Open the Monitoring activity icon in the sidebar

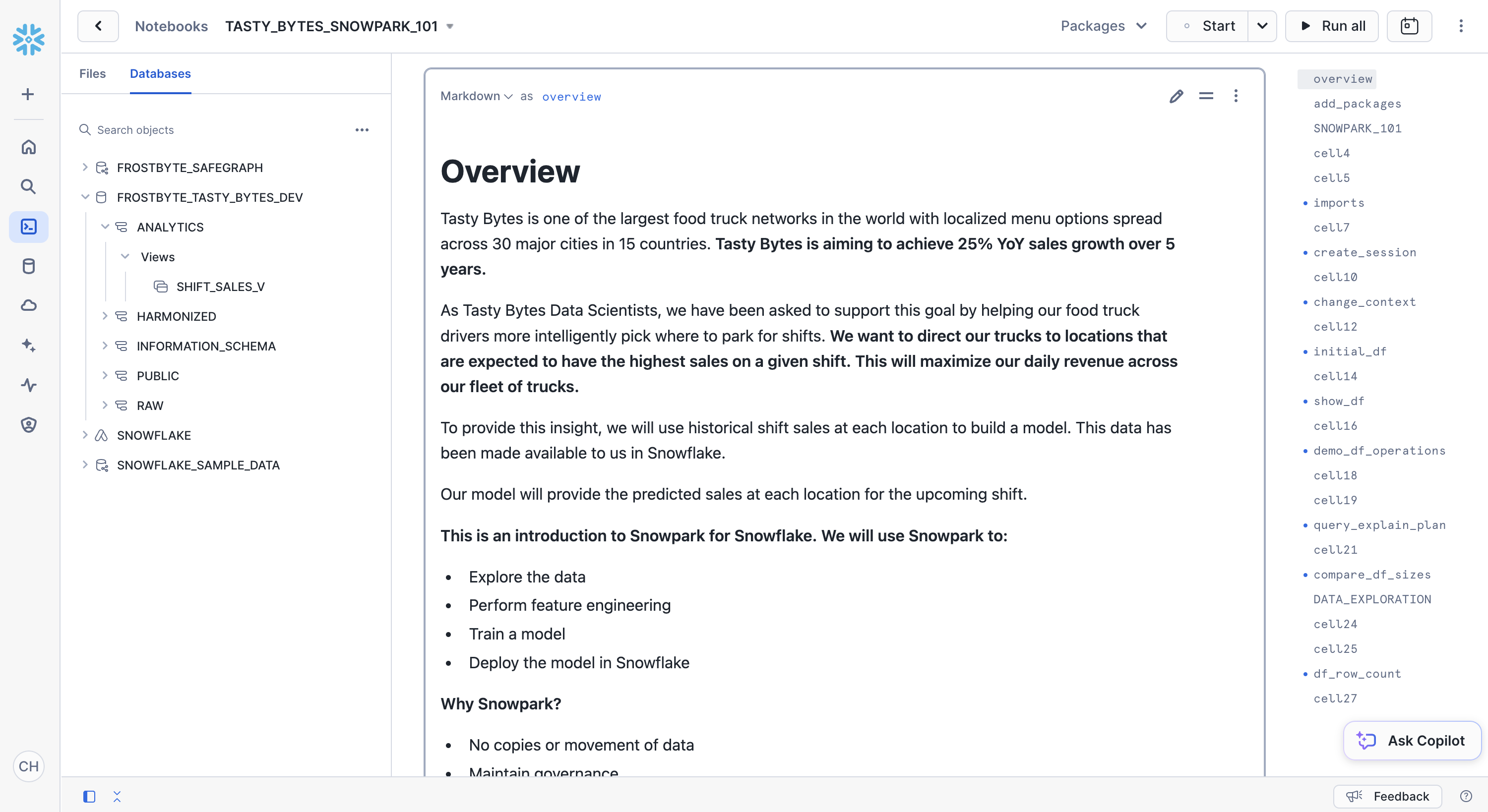pos(28,385)
